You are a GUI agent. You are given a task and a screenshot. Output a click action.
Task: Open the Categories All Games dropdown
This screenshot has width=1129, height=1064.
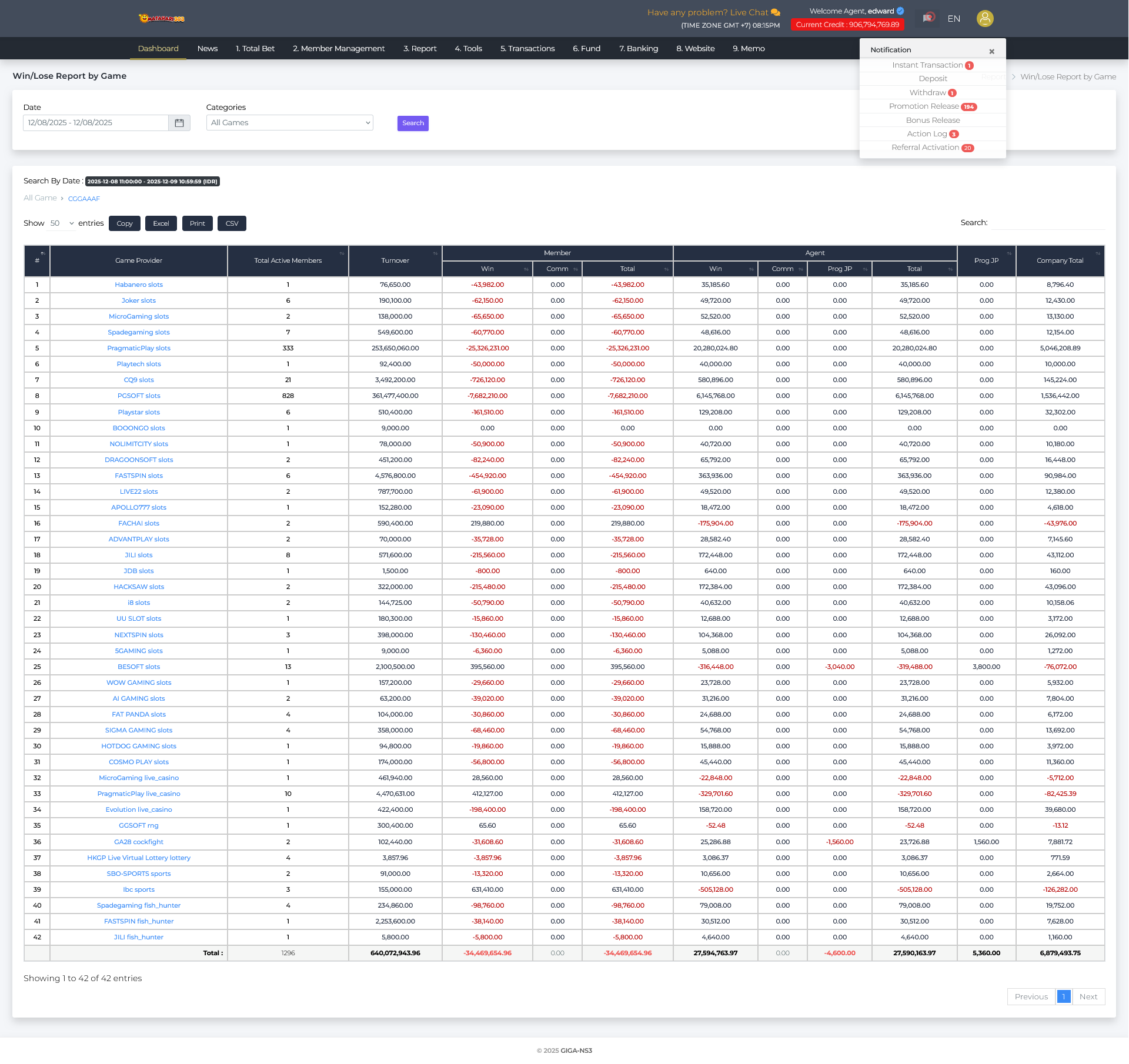pos(289,123)
